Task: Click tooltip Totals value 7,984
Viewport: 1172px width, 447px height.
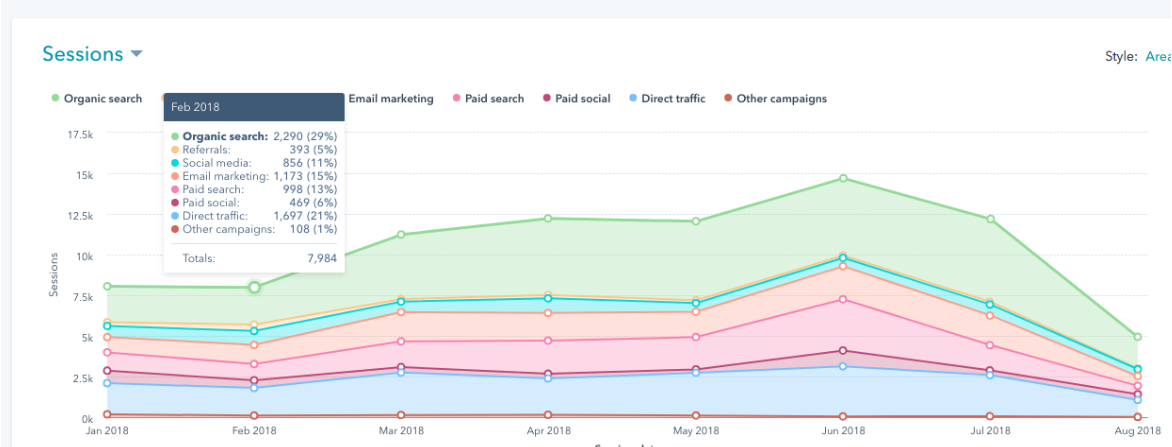Action: (x=321, y=259)
